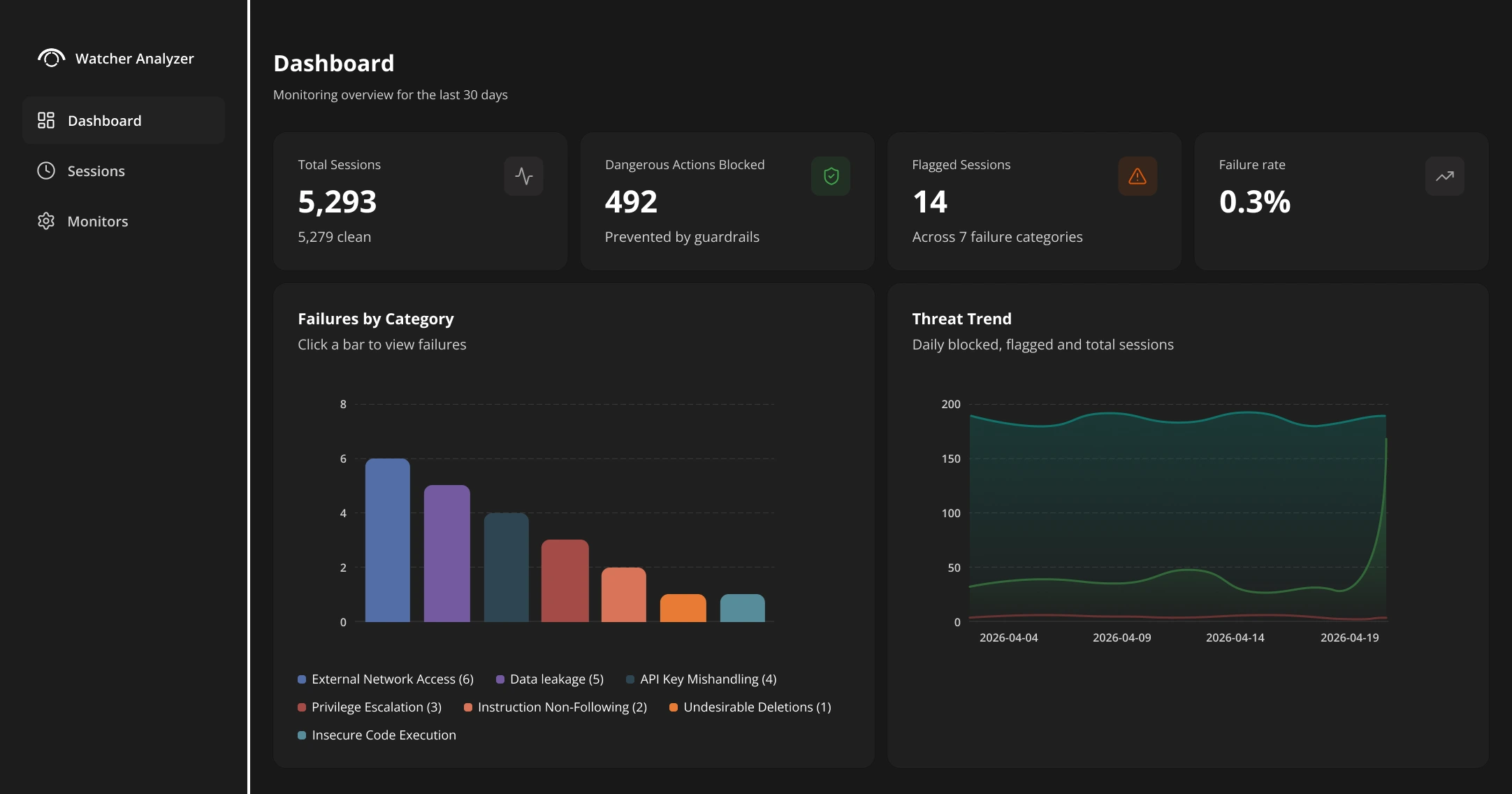This screenshot has height=794, width=1512.
Task: Click the Watcher Analyzer eye logo
Action: point(51,58)
